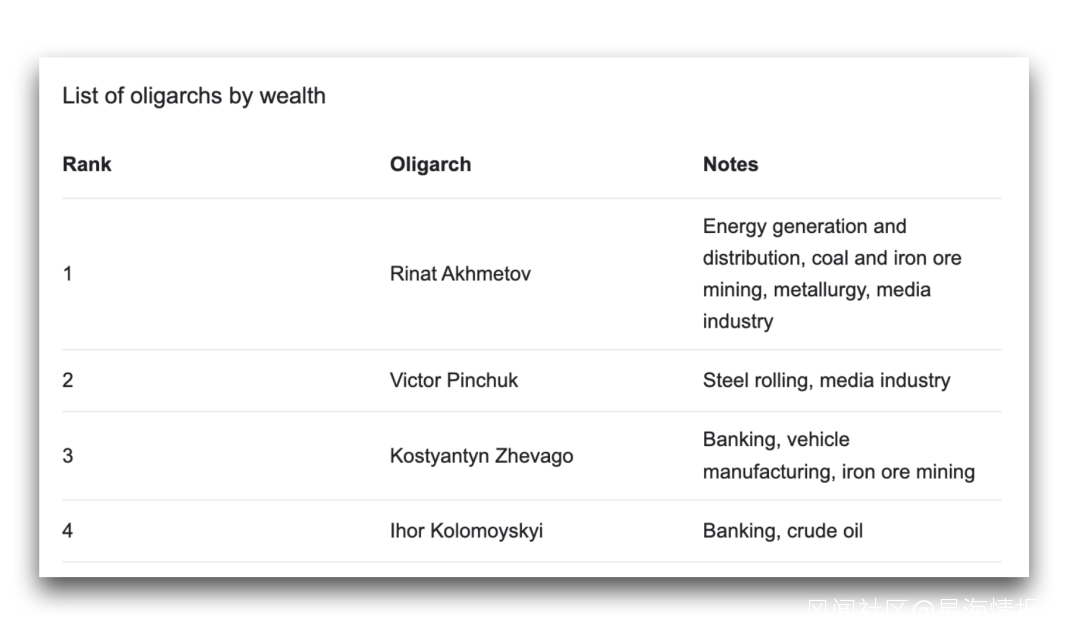Viewport: 1080px width, 638px height.
Task: Click the Oligarch column header
Action: point(430,164)
